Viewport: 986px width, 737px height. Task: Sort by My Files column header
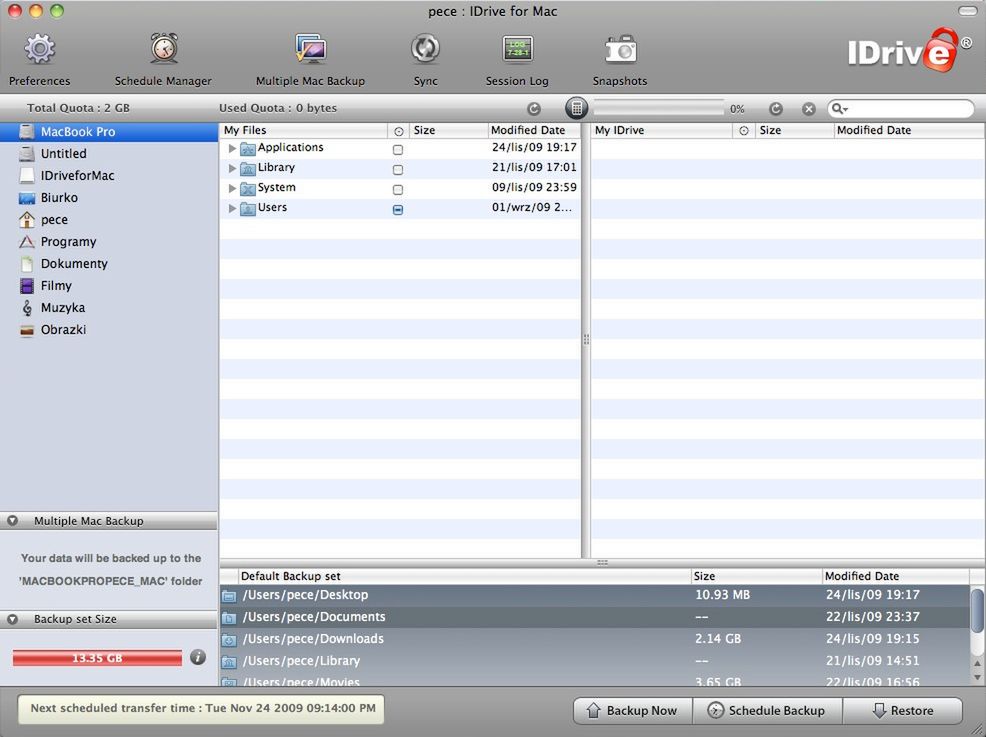304,130
